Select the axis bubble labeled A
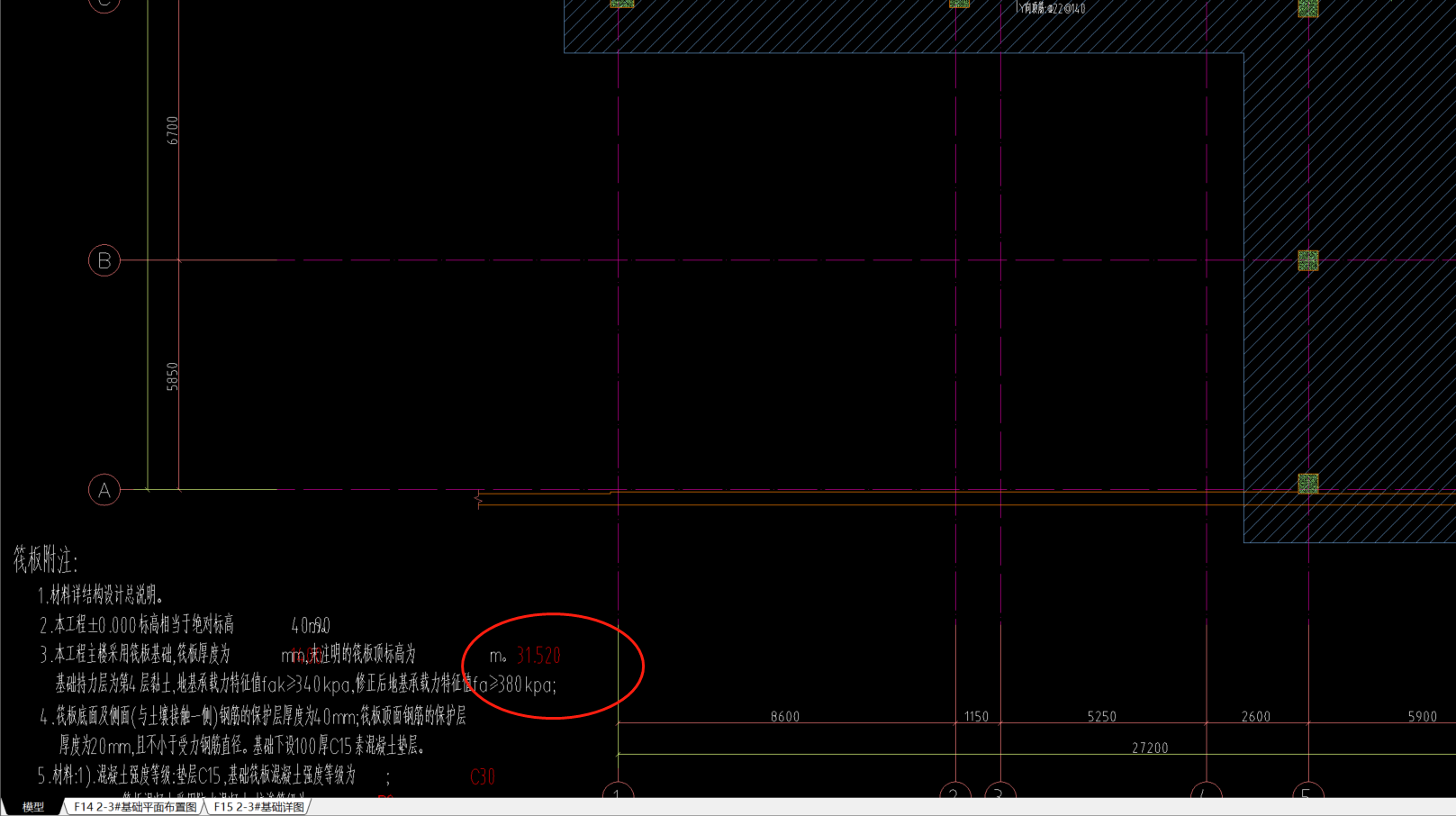1456x816 pixels. coord(104,490)
